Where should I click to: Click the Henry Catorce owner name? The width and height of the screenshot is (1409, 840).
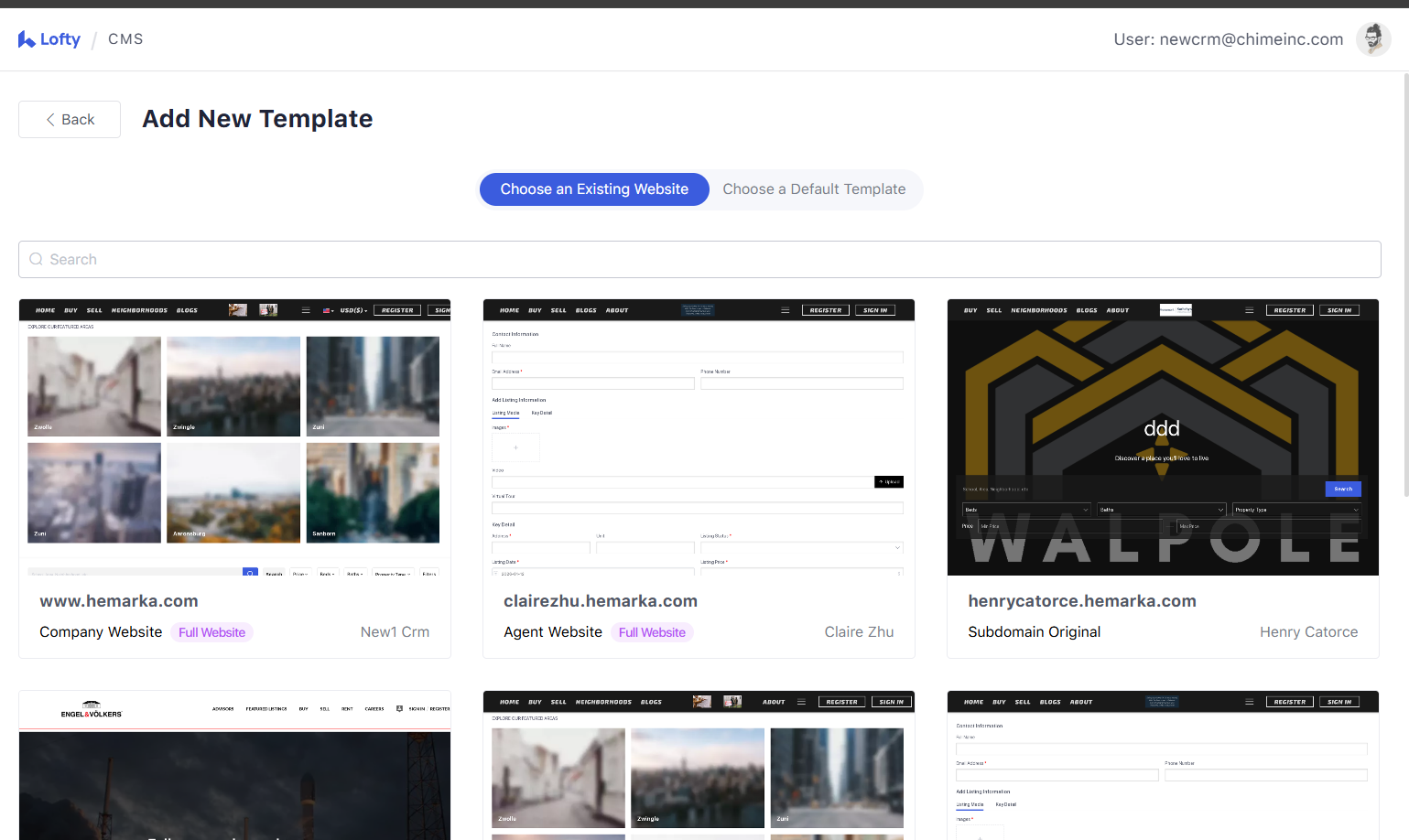point(1308,632)
